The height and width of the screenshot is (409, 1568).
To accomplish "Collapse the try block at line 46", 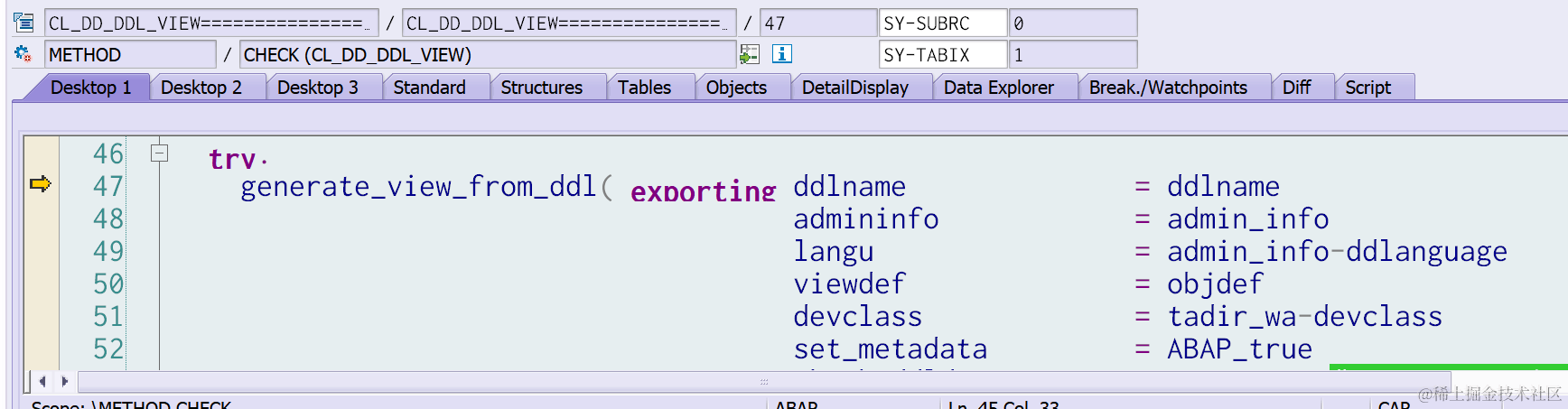I will point(159,153).
